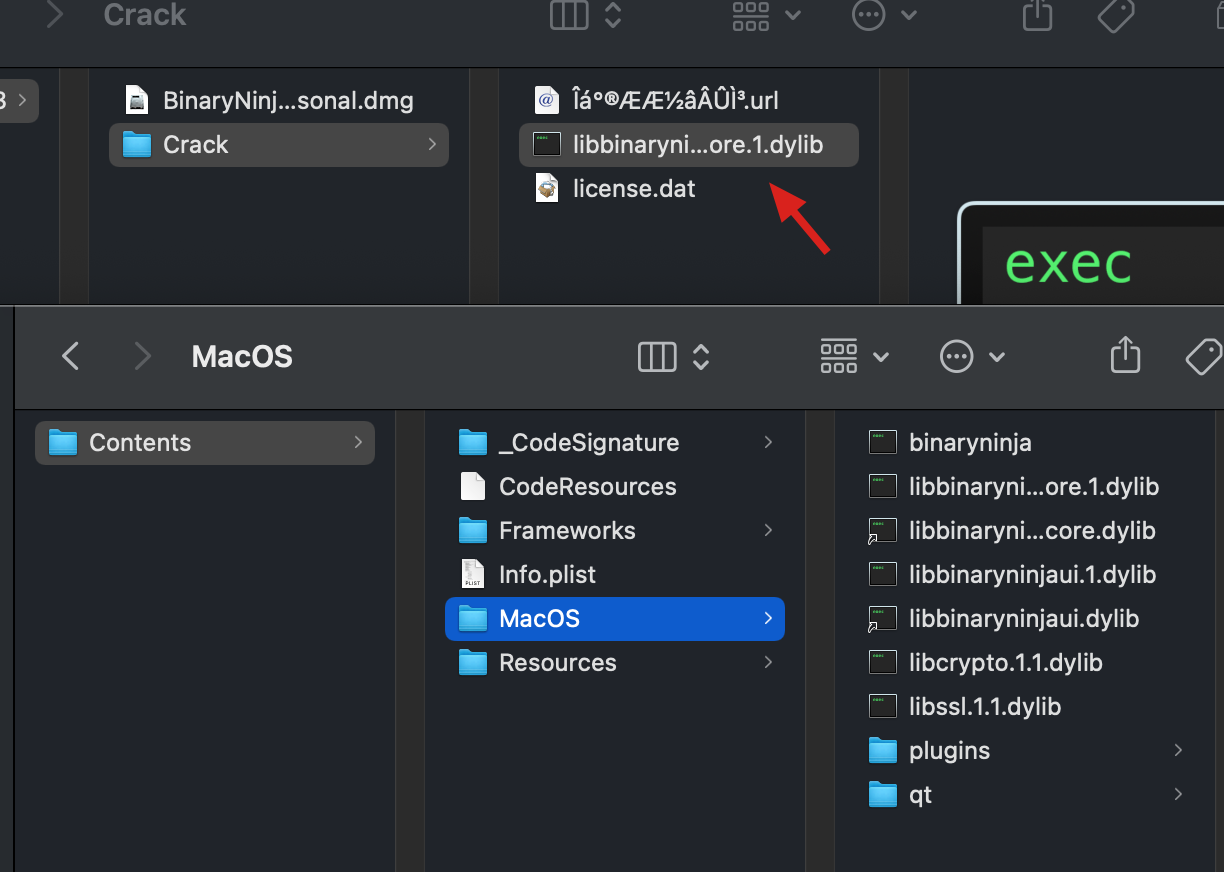This screenshot has height=872, width=1224.
Task: Expand Frameworks folder chevron
Action: click(x=768, y=530)
